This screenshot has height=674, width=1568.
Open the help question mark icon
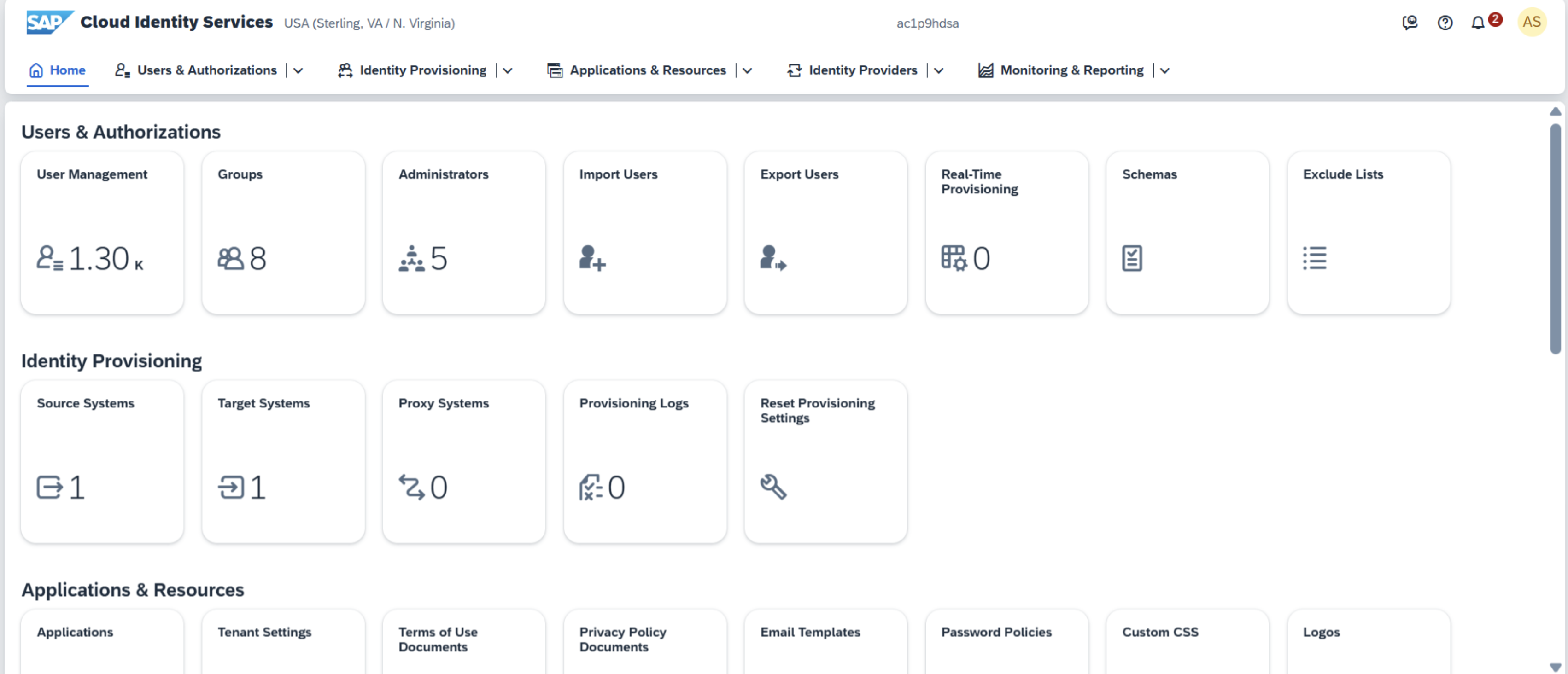1445,23
